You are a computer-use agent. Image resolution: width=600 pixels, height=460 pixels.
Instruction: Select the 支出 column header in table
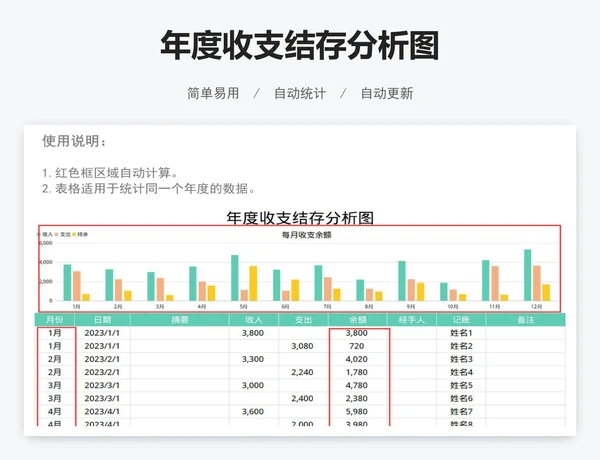pyautogui.click(x=303, y=320)
